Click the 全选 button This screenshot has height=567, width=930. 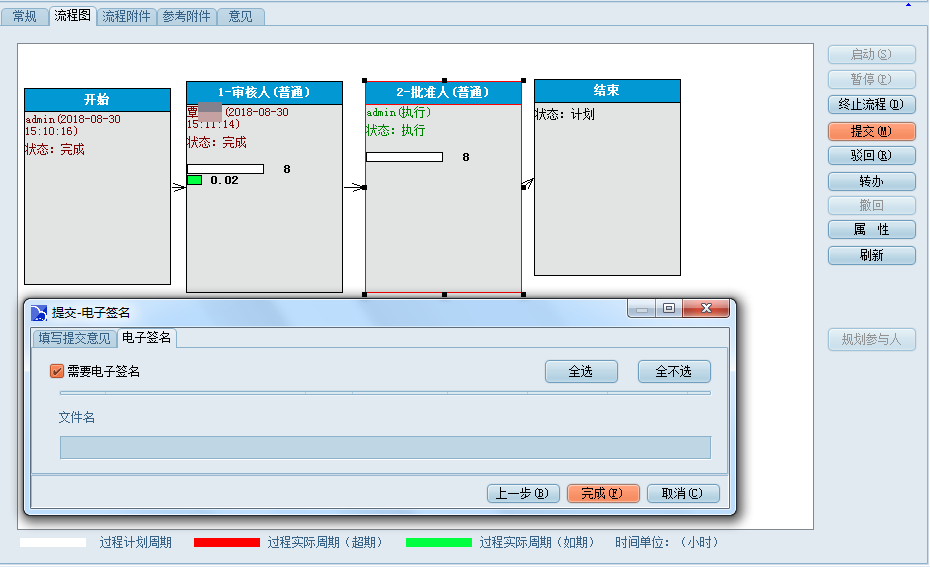pos(581,371)
